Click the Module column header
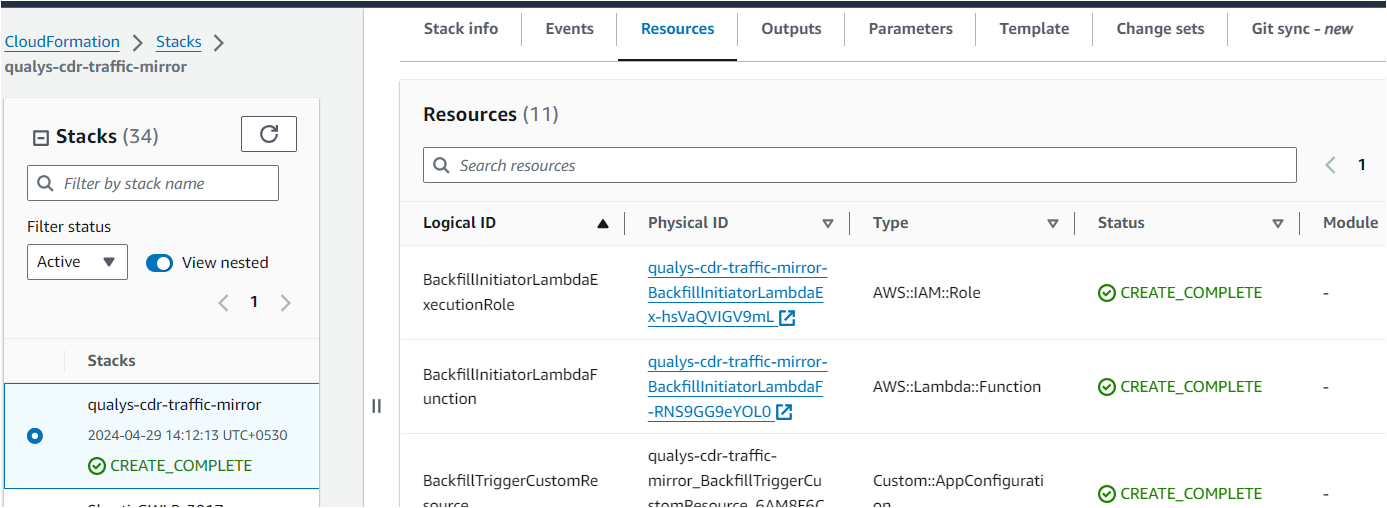This screenshot has width=1387, height=508. (1350, 223)
